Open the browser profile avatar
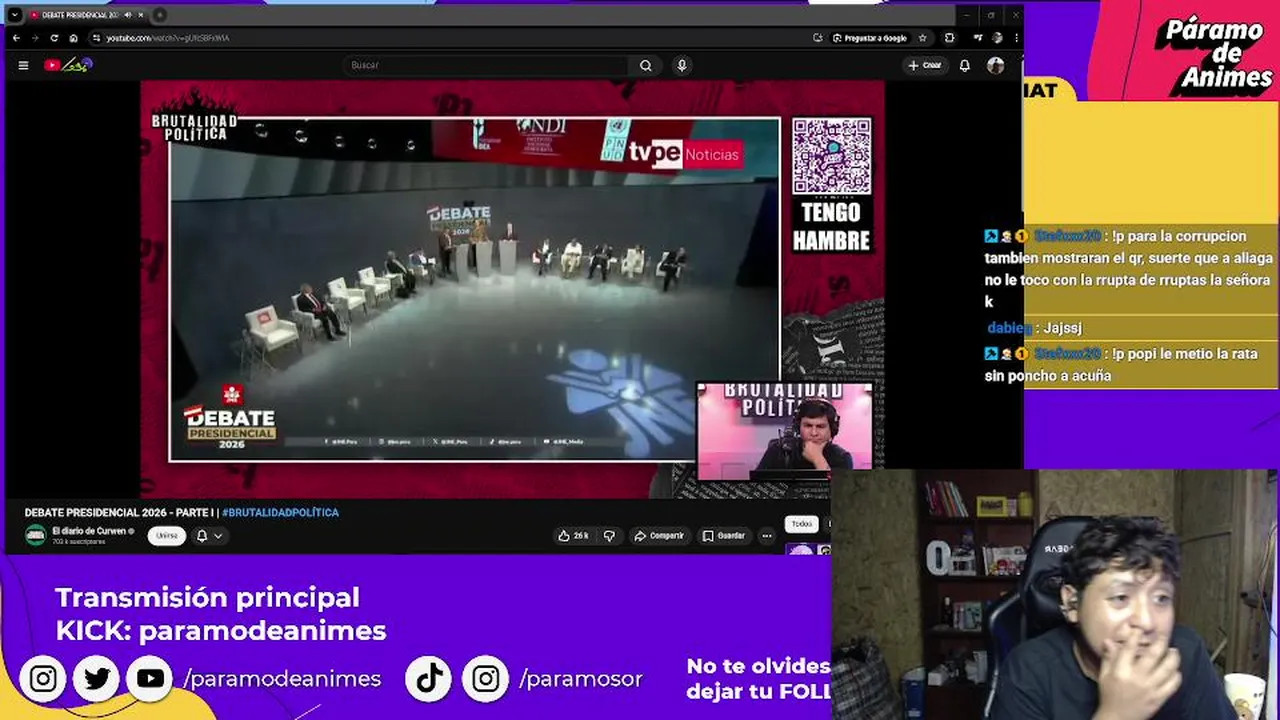The height and width of the screenshot is (720, 1280). (997, 38)
